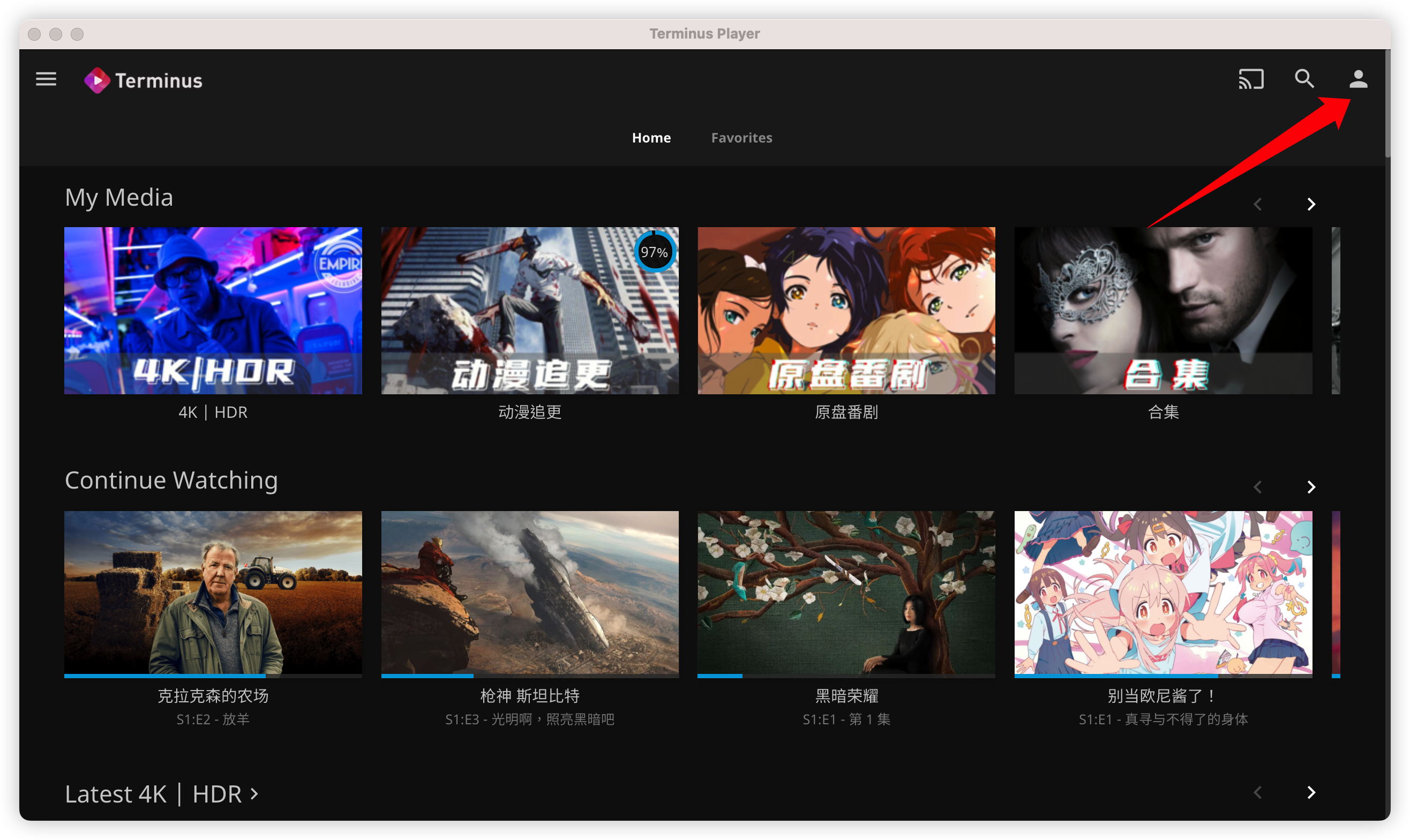Open the user profile icon
The image size is (1410, 840).
point(1358,79)
